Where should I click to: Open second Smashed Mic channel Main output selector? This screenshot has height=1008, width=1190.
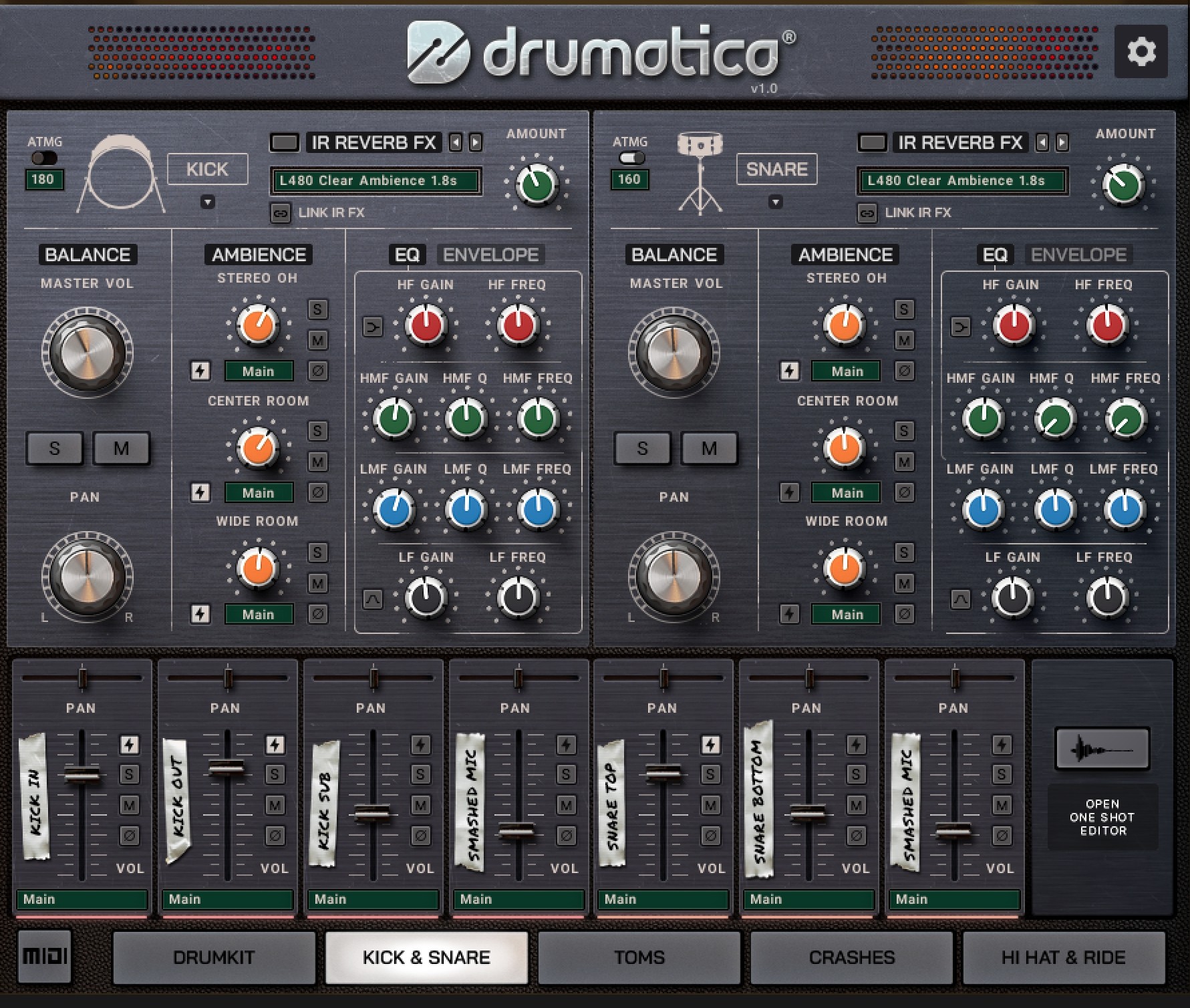(x=954, y=899)
